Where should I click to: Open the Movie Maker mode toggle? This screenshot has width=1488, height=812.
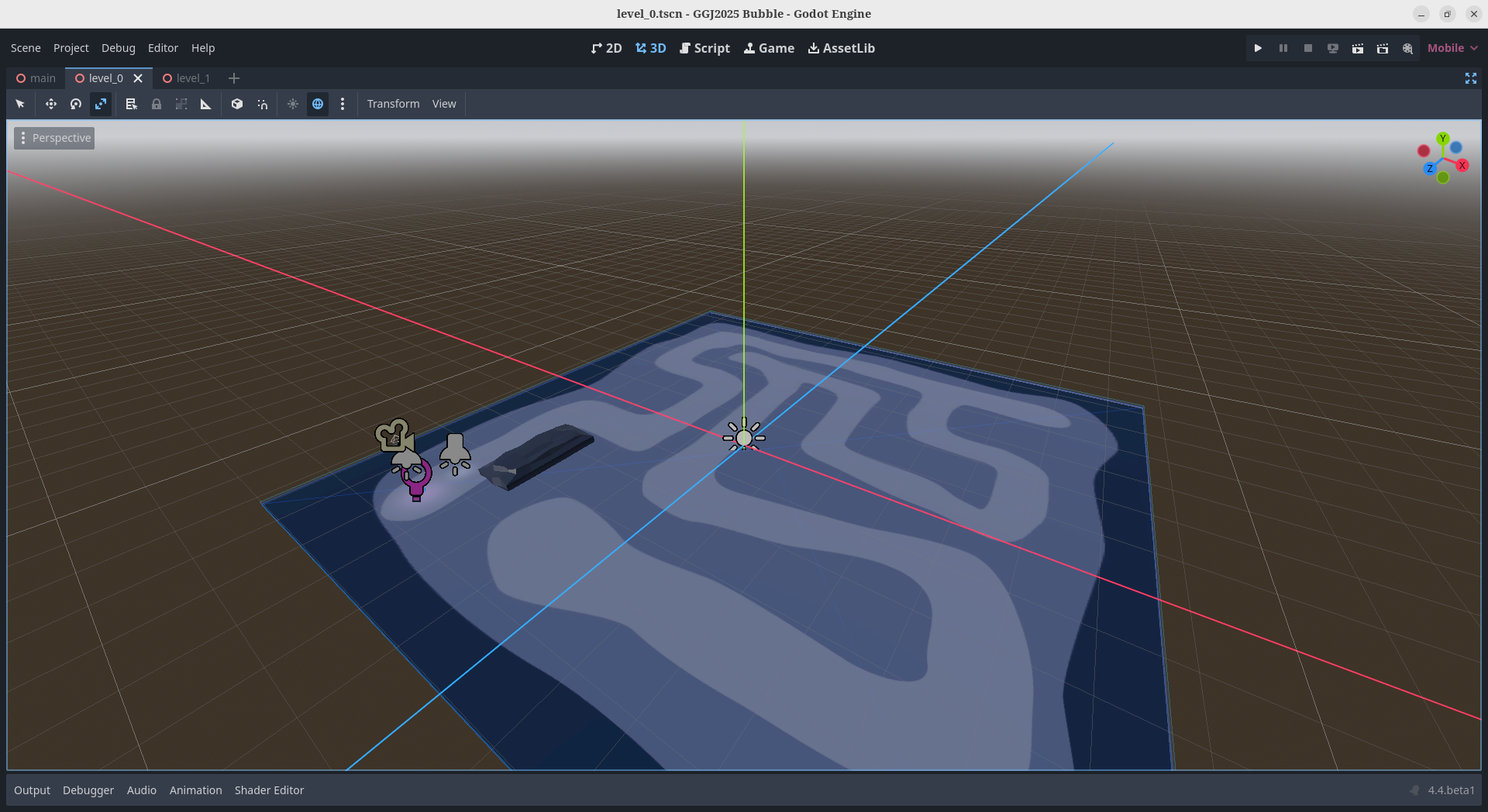(1407, 48)
